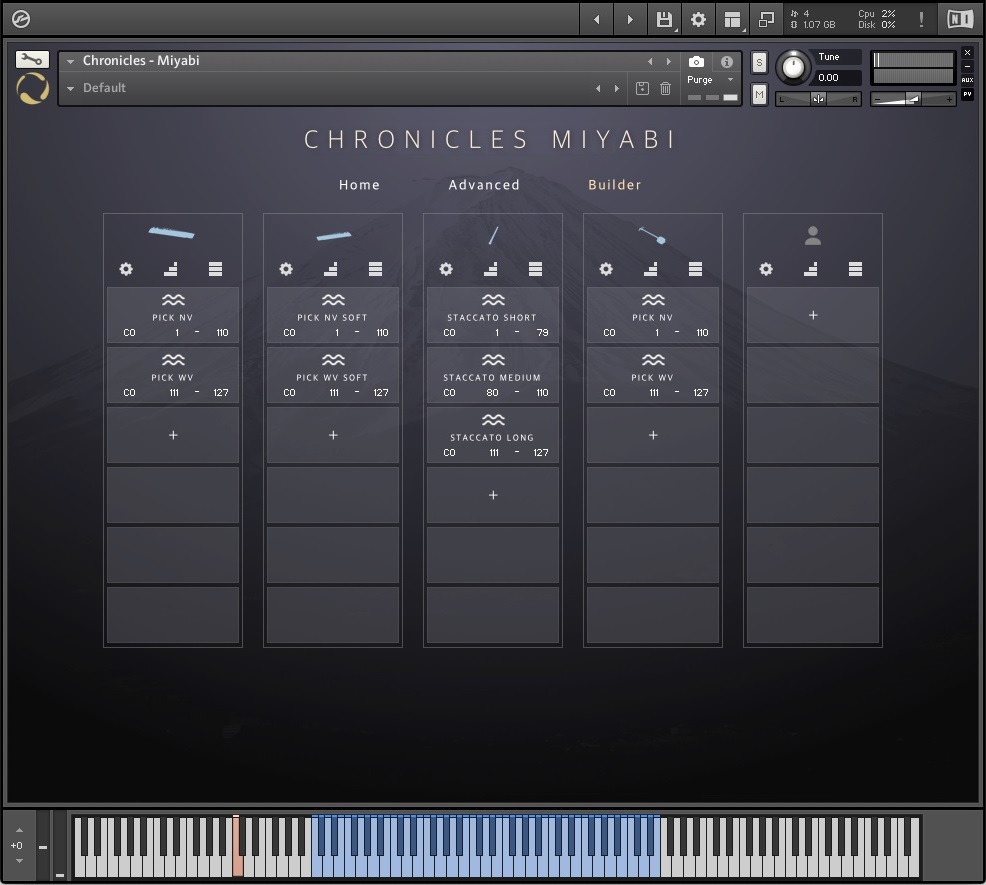Shift keyboard octave up arrow

(x=19, y=830)
